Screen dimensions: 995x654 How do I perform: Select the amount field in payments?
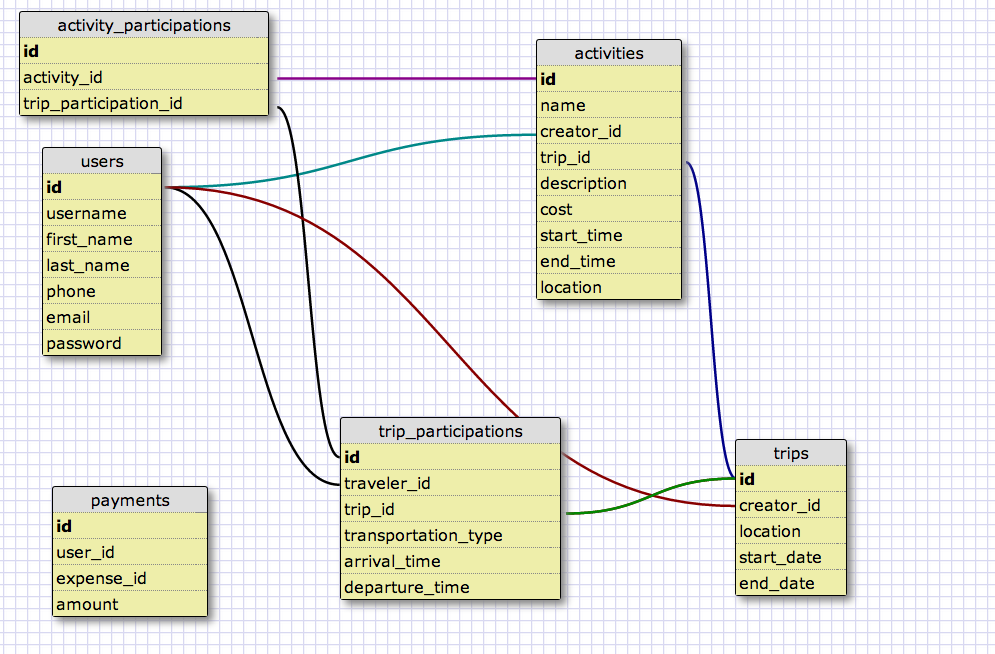point(130,604)
